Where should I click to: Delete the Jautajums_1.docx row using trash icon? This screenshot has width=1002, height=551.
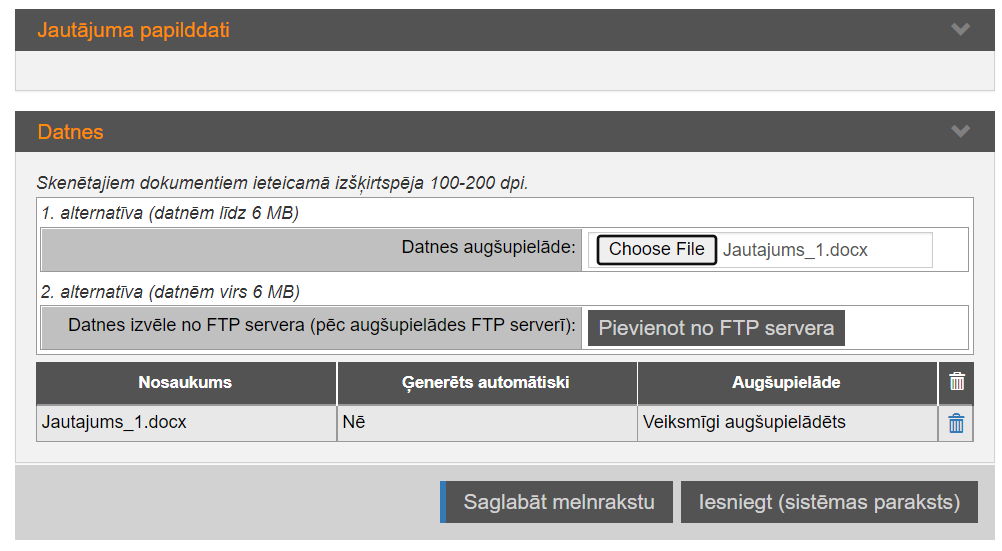pos(956,423)
